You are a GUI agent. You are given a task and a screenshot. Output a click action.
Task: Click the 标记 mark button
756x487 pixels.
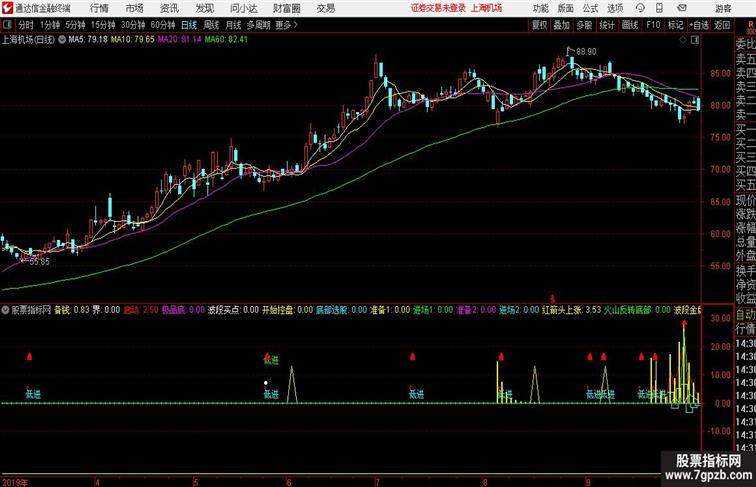(675, 25)
